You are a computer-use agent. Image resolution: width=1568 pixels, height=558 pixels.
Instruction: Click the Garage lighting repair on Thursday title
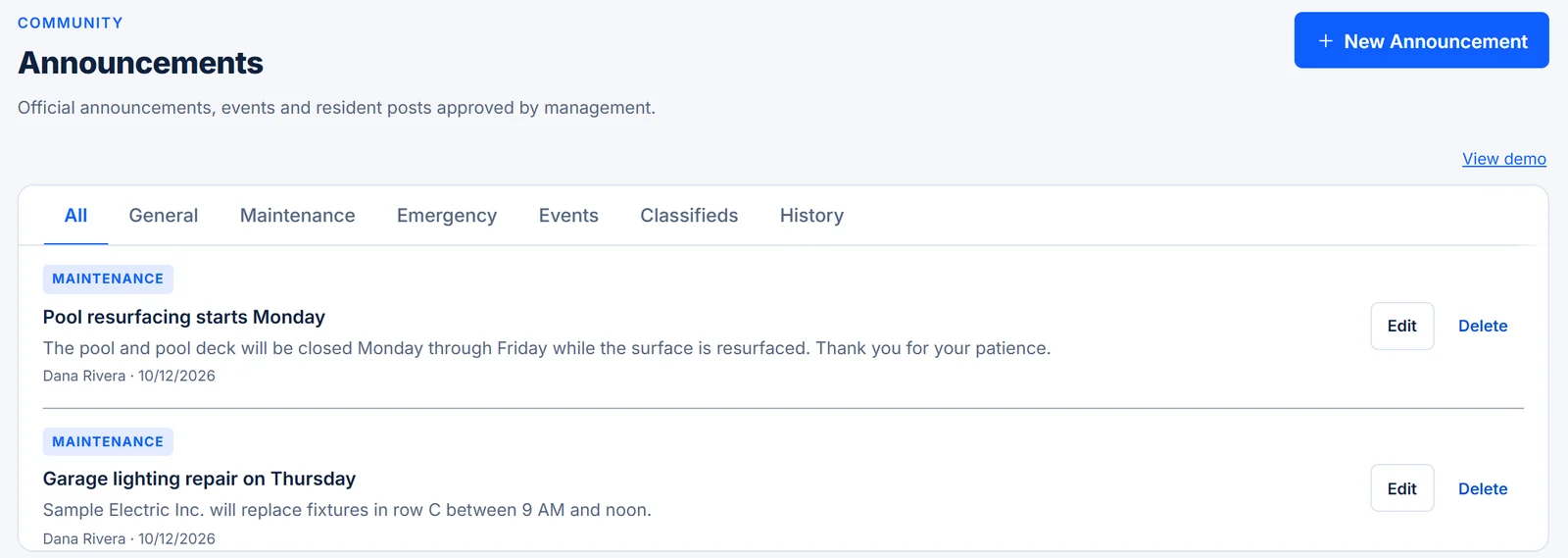[x=199, y=479]
